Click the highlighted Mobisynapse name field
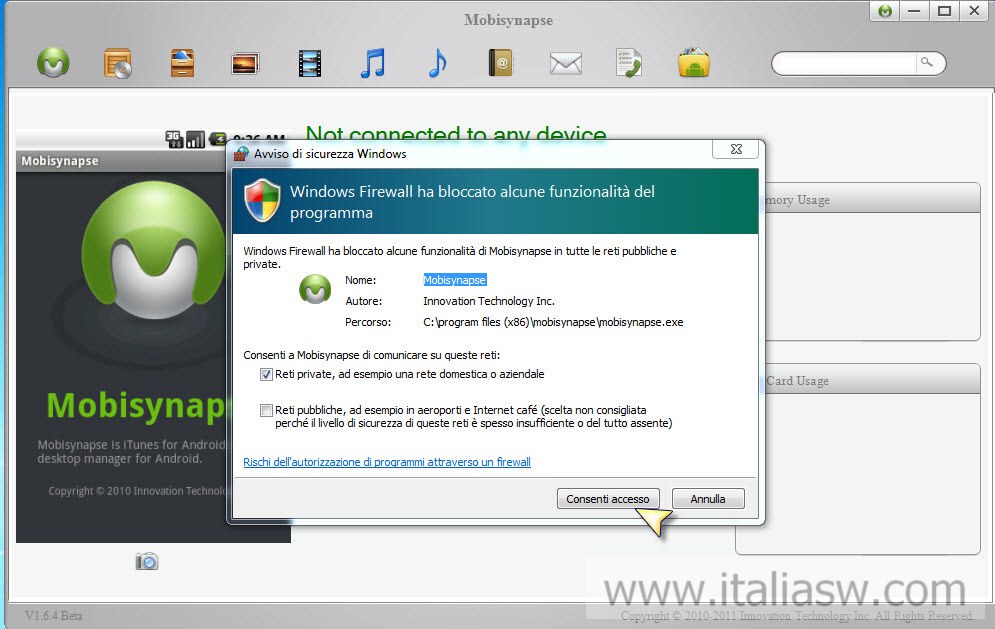The width and height of the screenshot is (995, 629). (x=455, y=280)
